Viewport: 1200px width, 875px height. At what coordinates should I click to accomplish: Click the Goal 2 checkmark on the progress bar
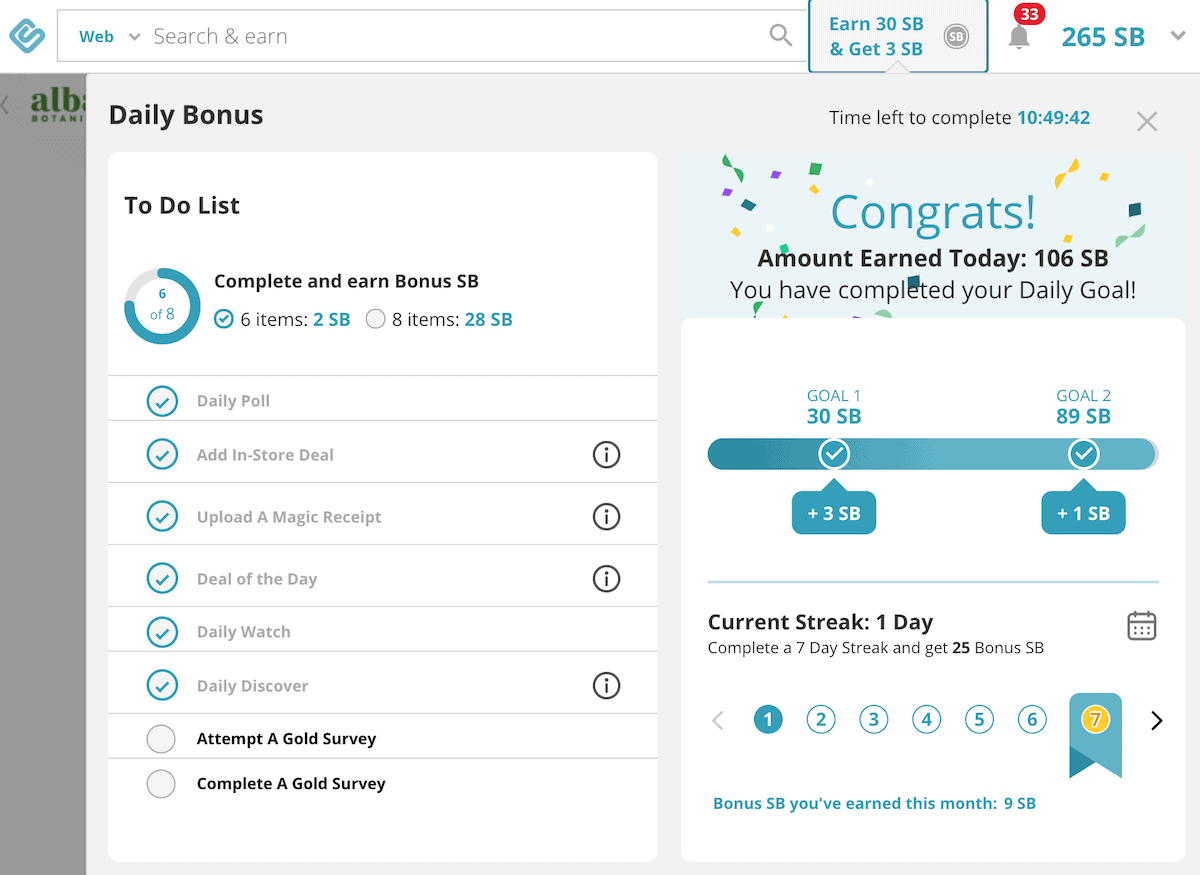point(1083,453)
